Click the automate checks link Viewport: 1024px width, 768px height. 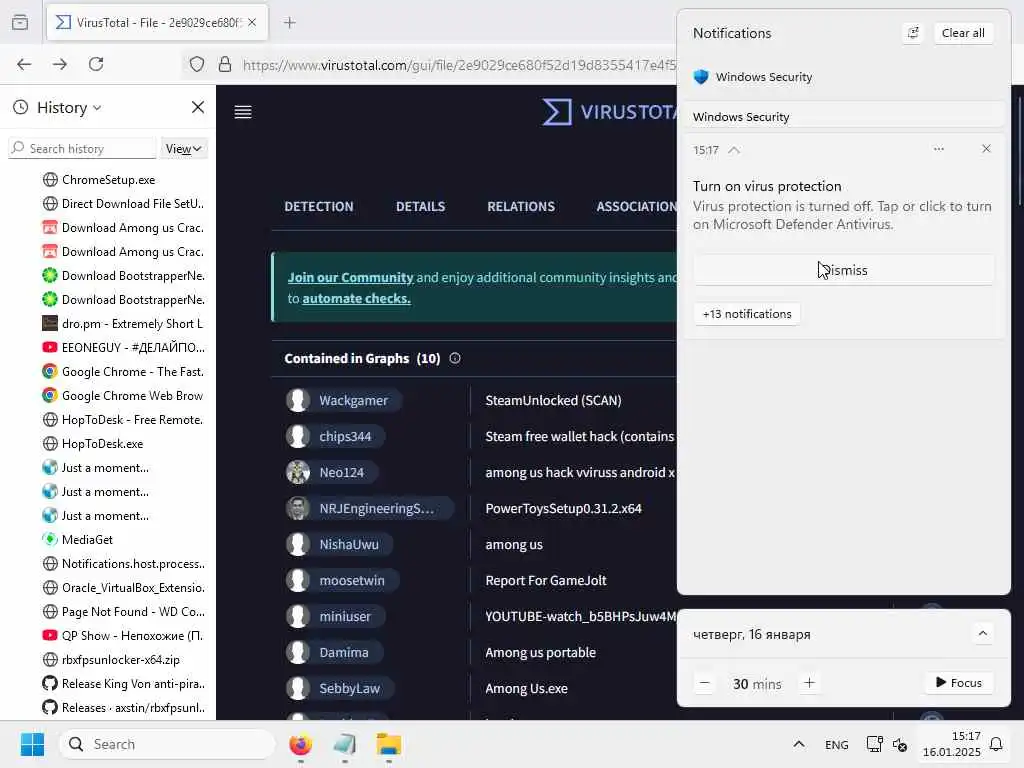click(357, 298)
